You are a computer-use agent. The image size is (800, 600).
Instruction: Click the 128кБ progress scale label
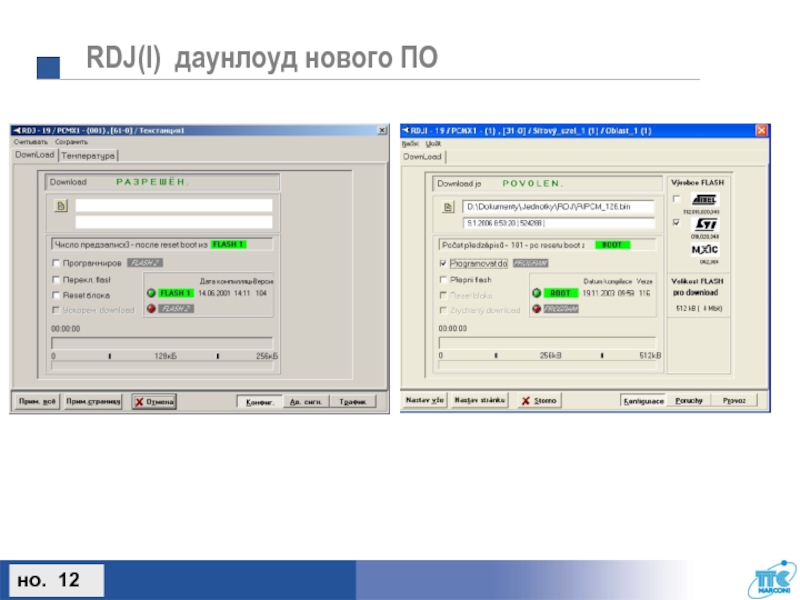pos(165,356)
